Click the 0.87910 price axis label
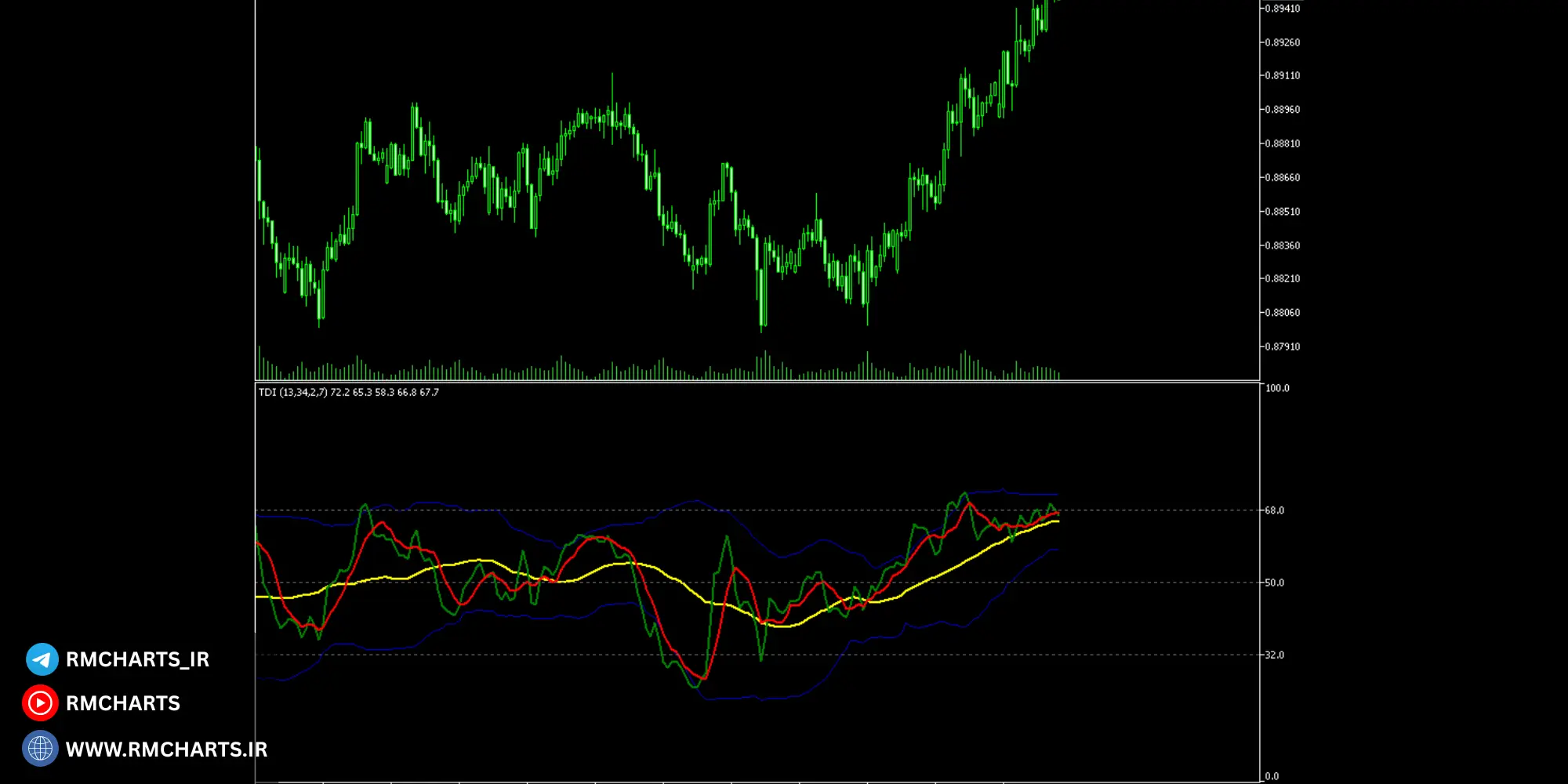The height and width of the screenshot is (784, 1568). coord(1282,347)
